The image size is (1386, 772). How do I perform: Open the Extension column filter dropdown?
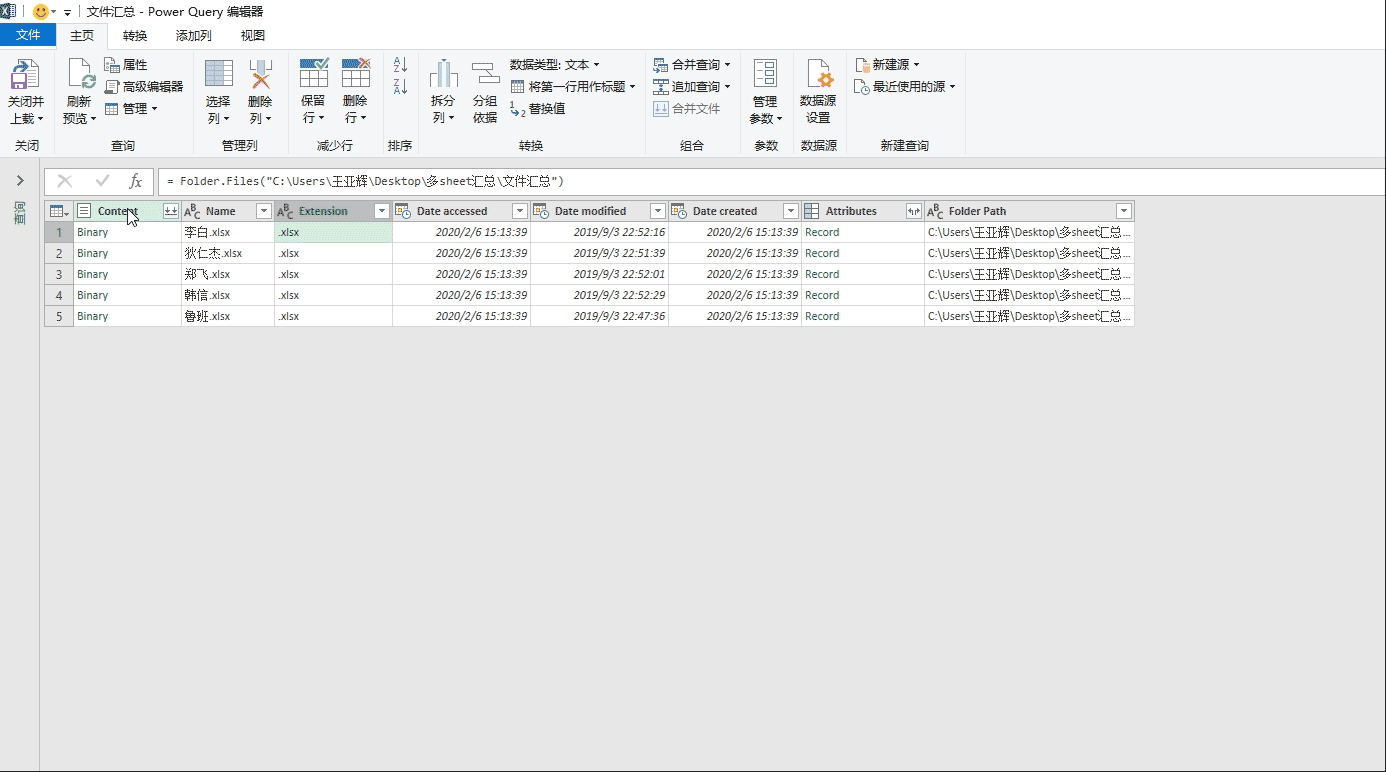[381, 211]
